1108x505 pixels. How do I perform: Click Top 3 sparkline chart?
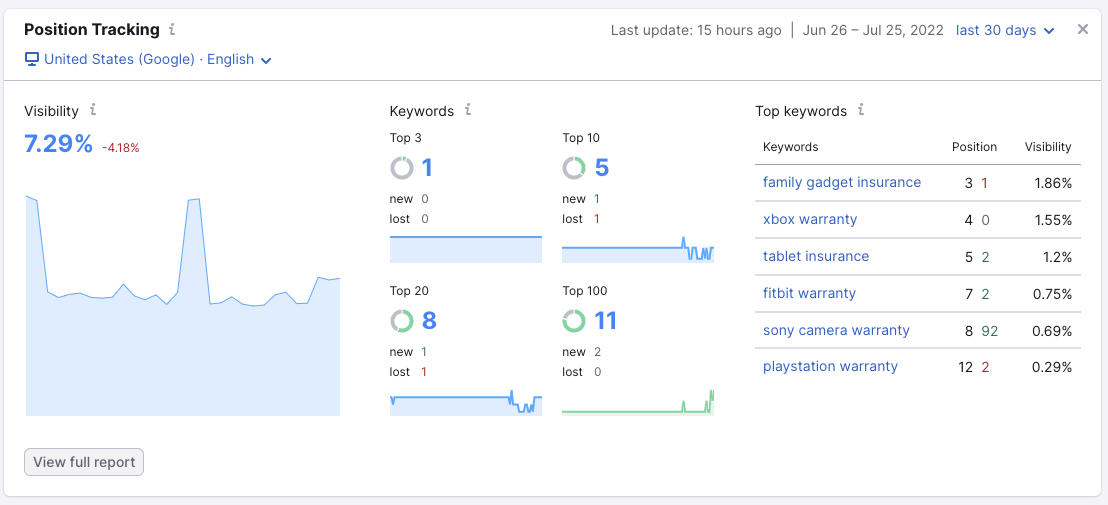pos(466,249)
